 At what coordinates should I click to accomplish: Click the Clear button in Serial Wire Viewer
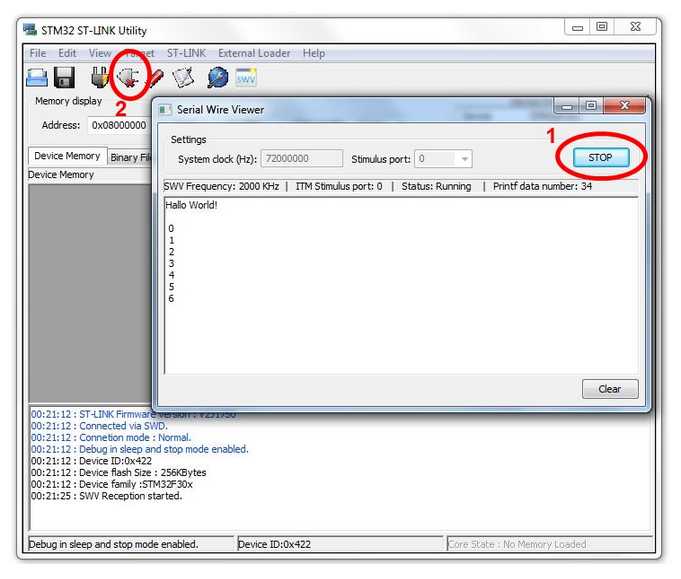tap(610, 389)
